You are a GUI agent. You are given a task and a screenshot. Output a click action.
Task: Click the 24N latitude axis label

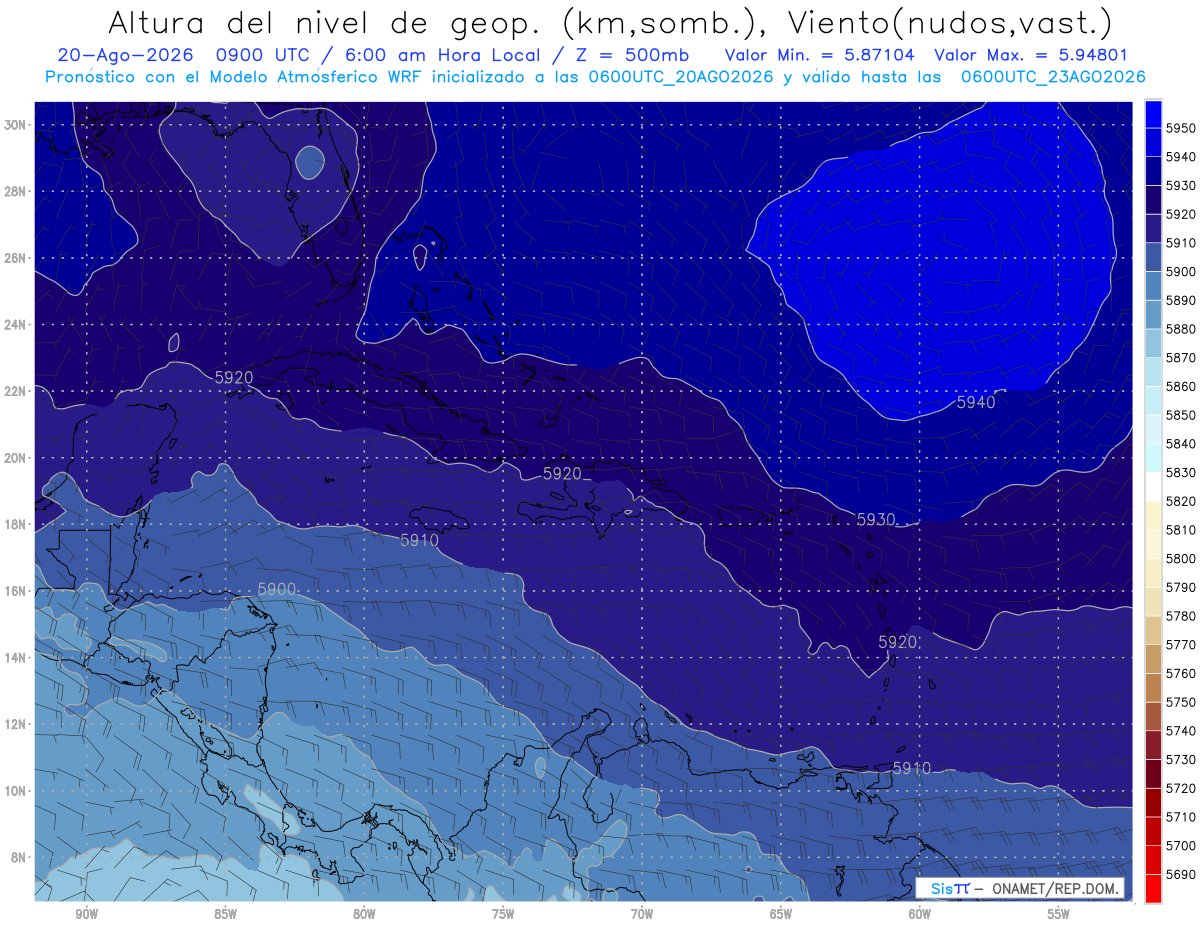17,325
